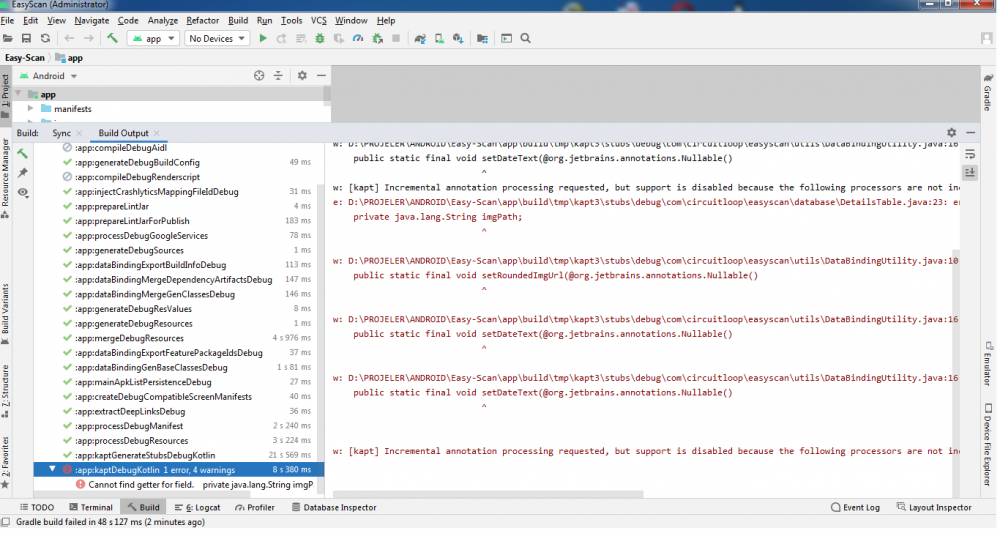
Task: Click the Debug app bug icon
Action: [320, 39]
